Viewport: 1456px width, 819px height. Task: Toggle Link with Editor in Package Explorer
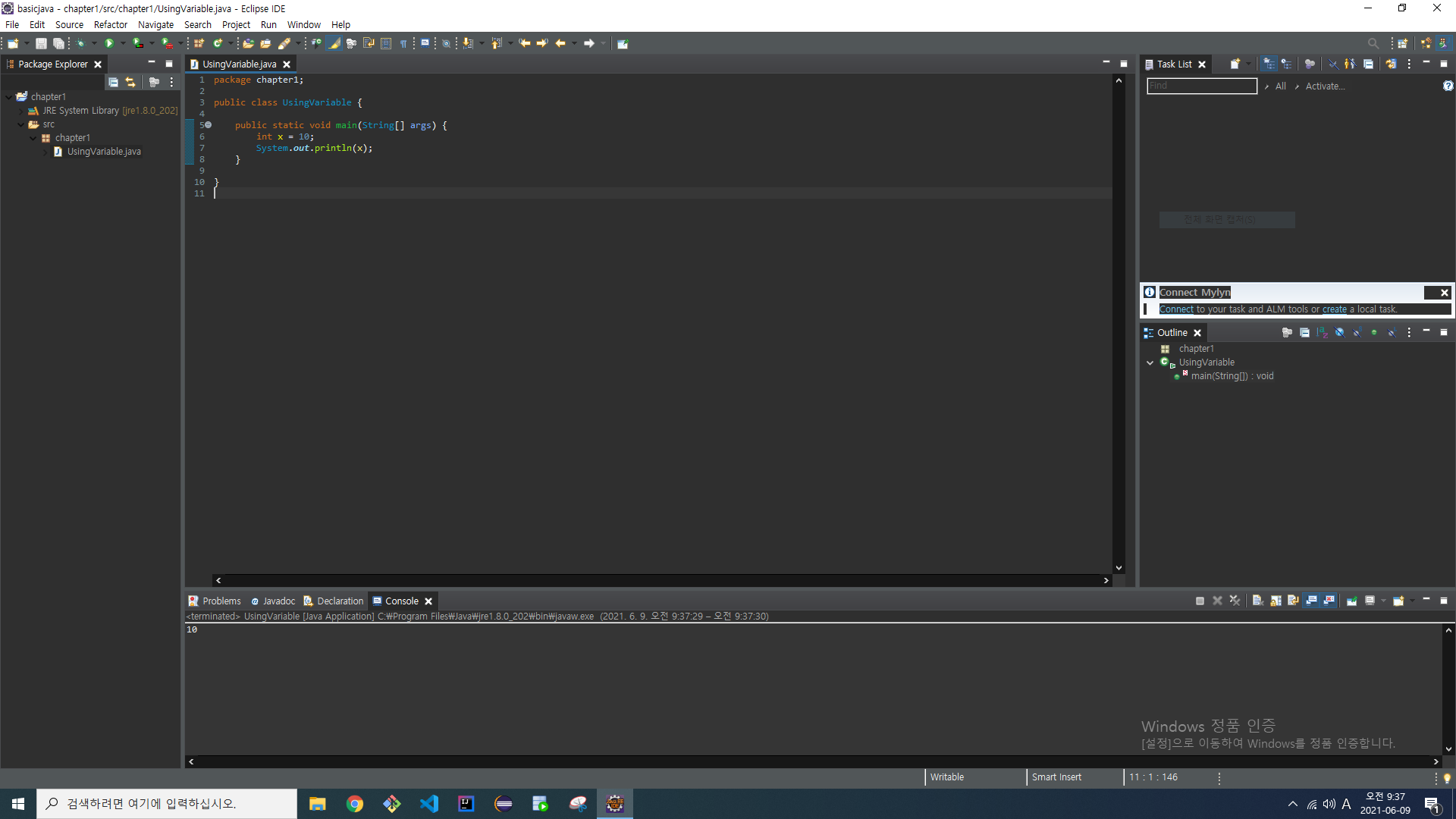coord(130,82)
